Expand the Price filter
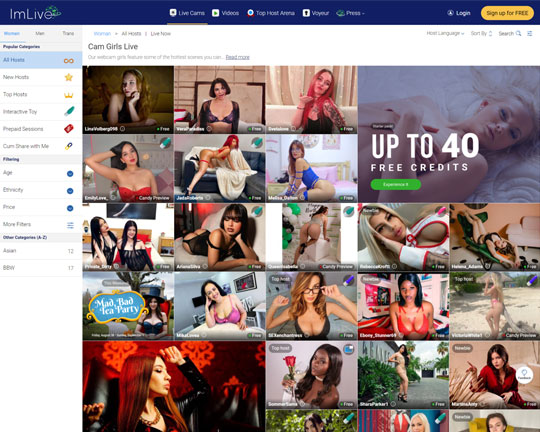This screenshot has width=540, height=432. click(x=70, y=208)
